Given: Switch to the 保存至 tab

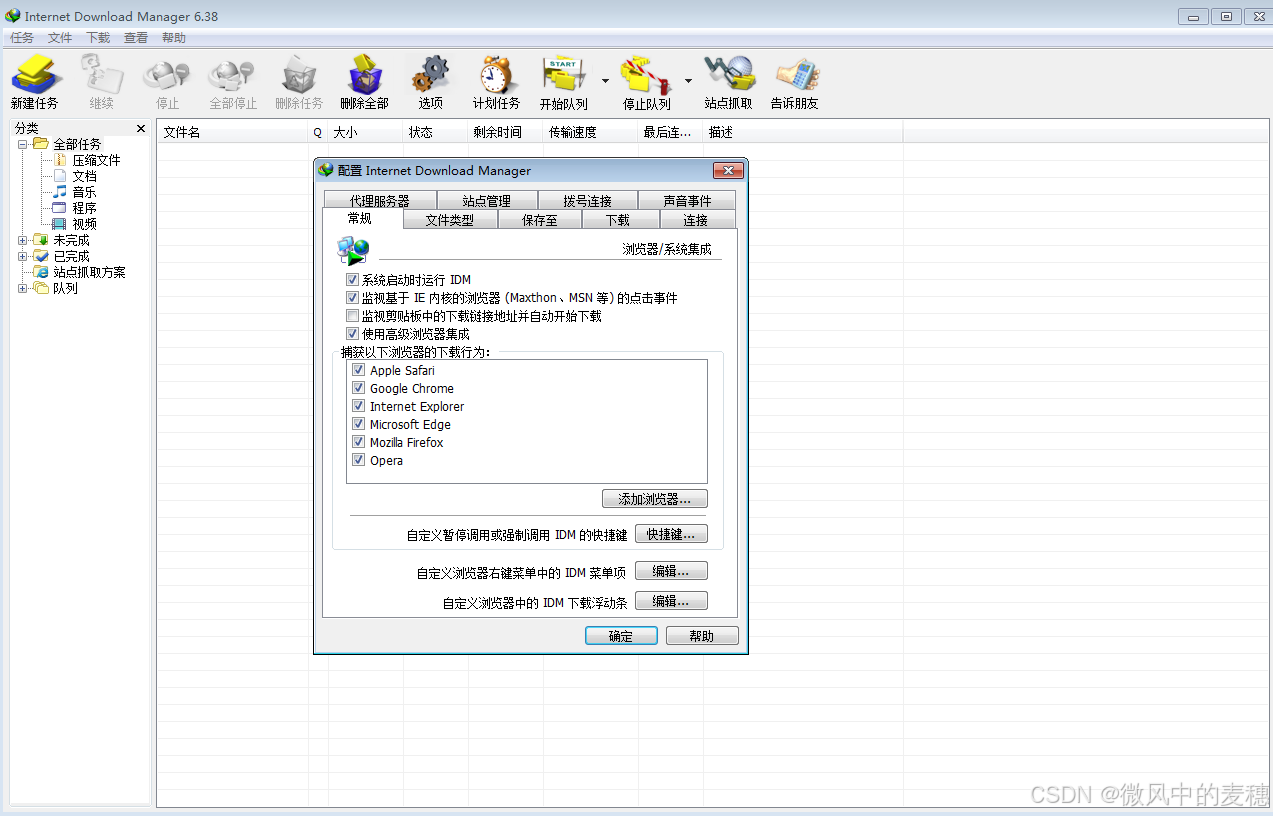Looking at the screenshot, I should pyautogui.click(x=539, y=220).
